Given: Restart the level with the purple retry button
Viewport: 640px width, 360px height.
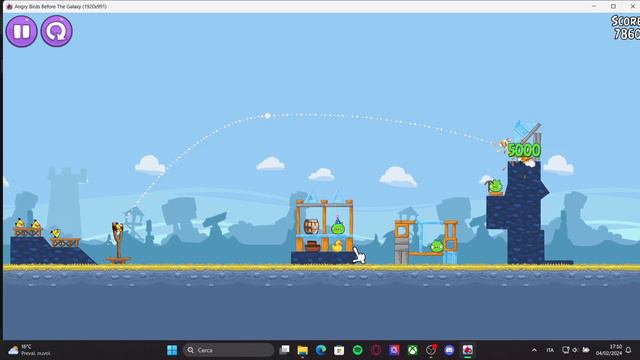Looking at the screenshot, I should (x=57, y=31).
